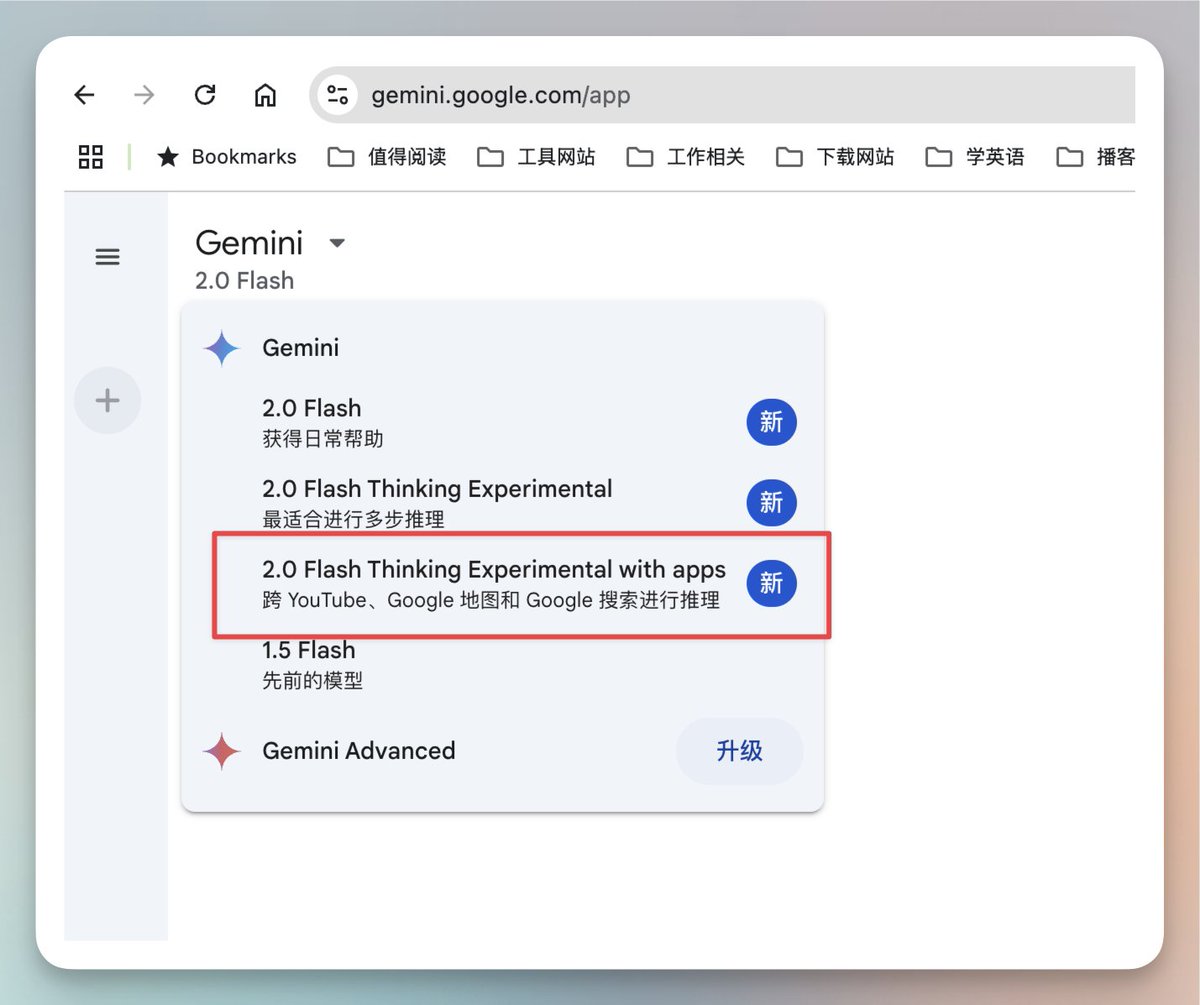Viewport: 1200px width, 1005px height.
Task: Open the 工具网站 bookmark folder
Action: tap(536, 156)
